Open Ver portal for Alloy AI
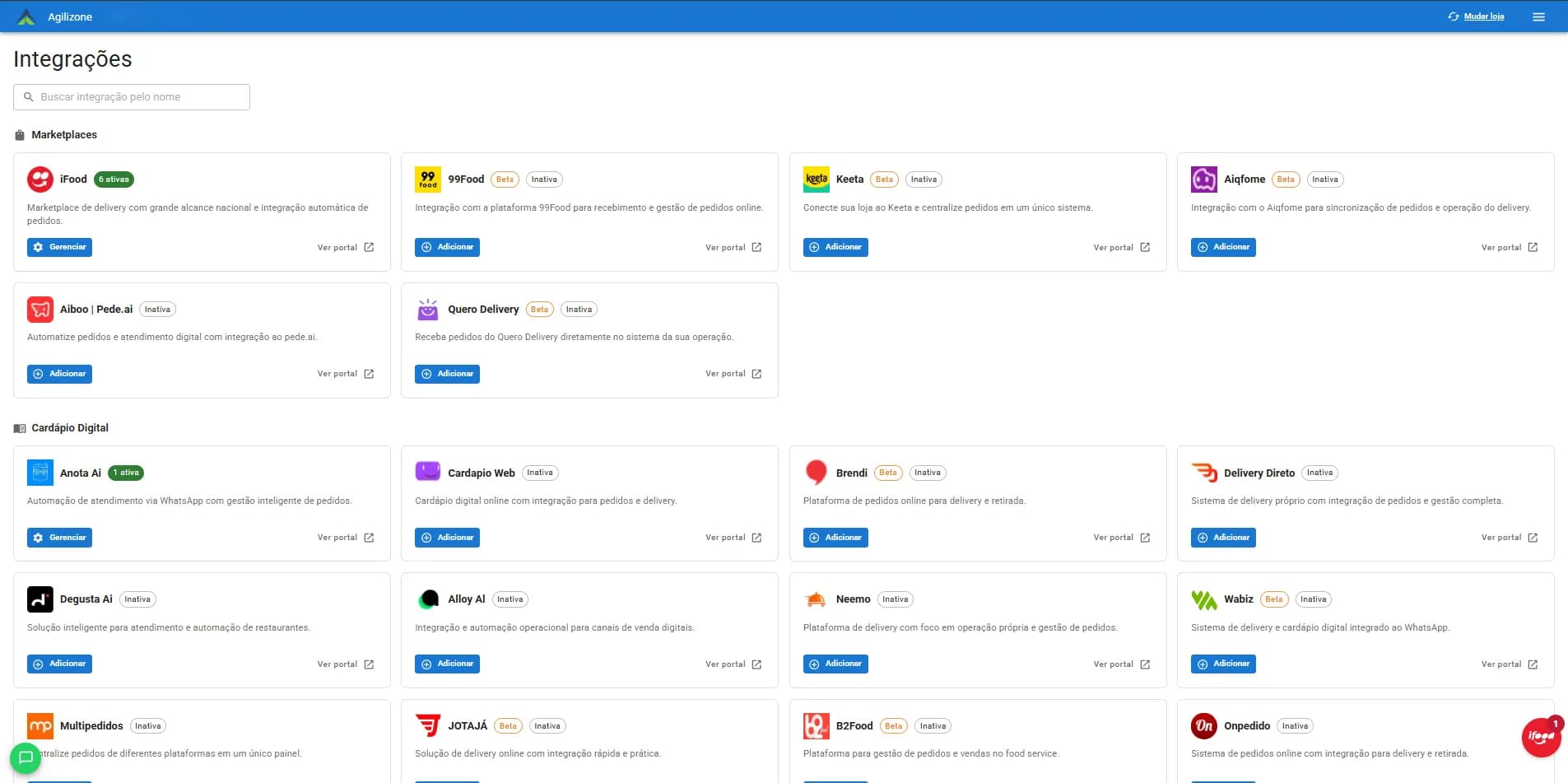Image resolution: width=1568 pixels, height=783 pixels. [733, 664]
